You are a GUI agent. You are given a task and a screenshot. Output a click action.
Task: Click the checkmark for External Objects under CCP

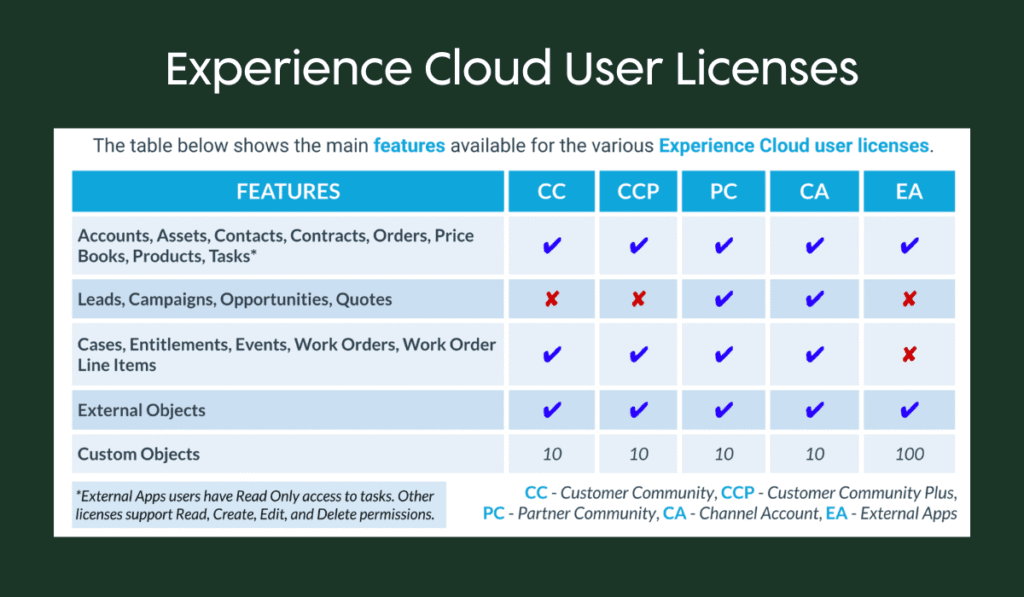tap(638, 410)
